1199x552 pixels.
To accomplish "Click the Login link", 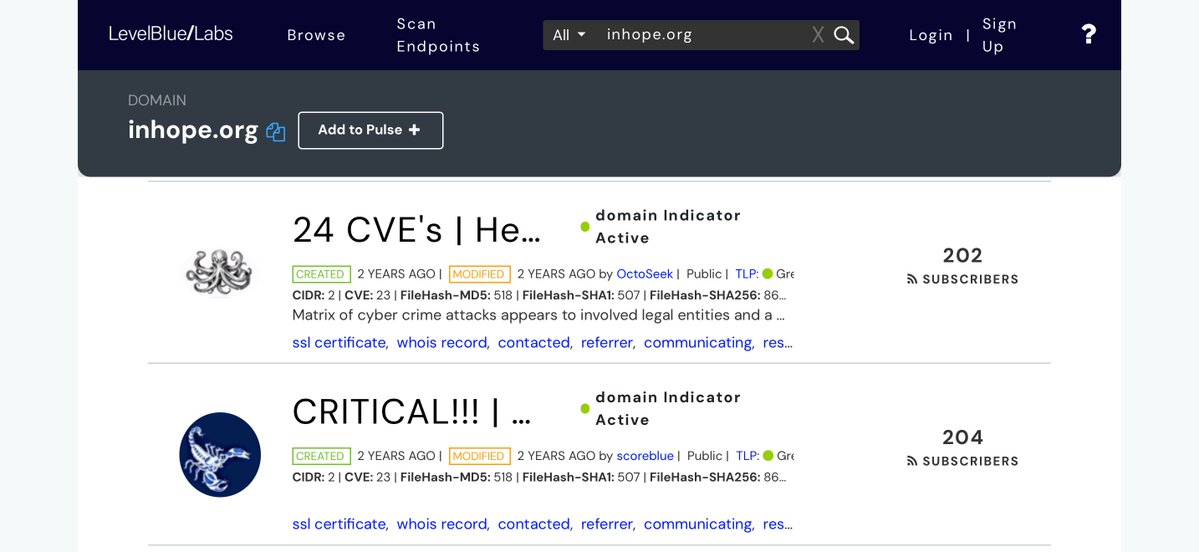I will tap(930, 35).
